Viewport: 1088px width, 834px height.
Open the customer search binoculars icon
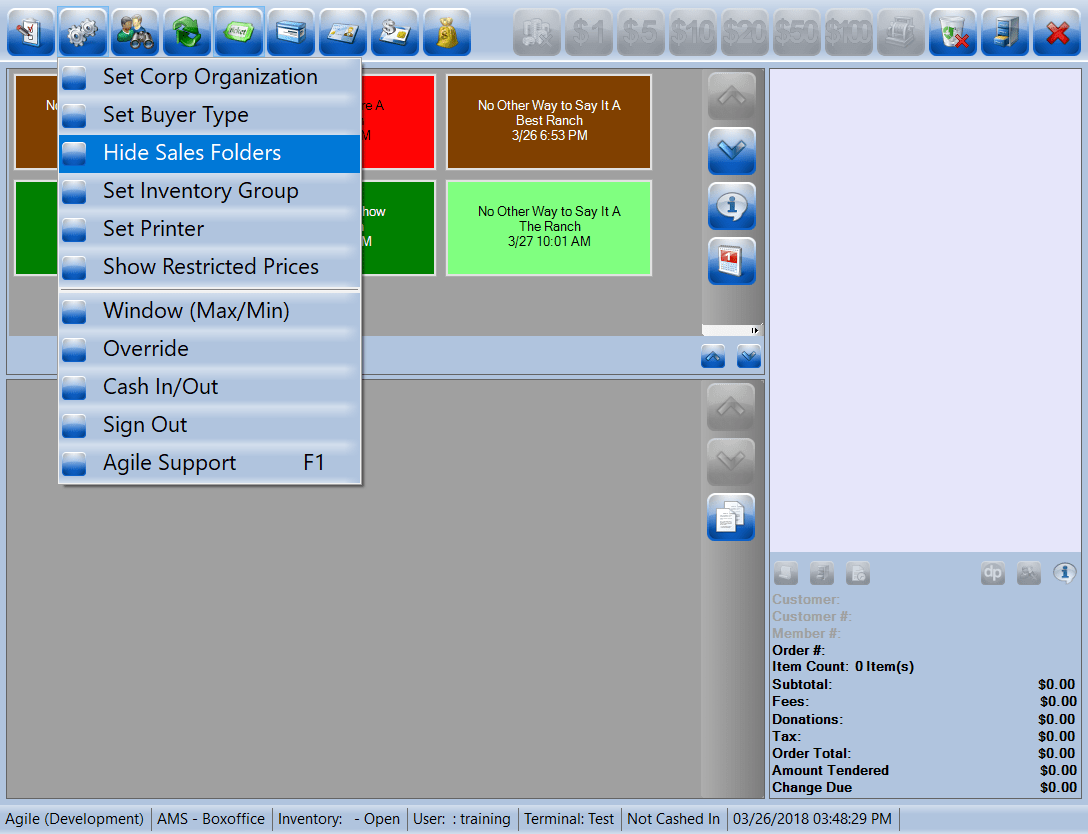click(135, 32)
